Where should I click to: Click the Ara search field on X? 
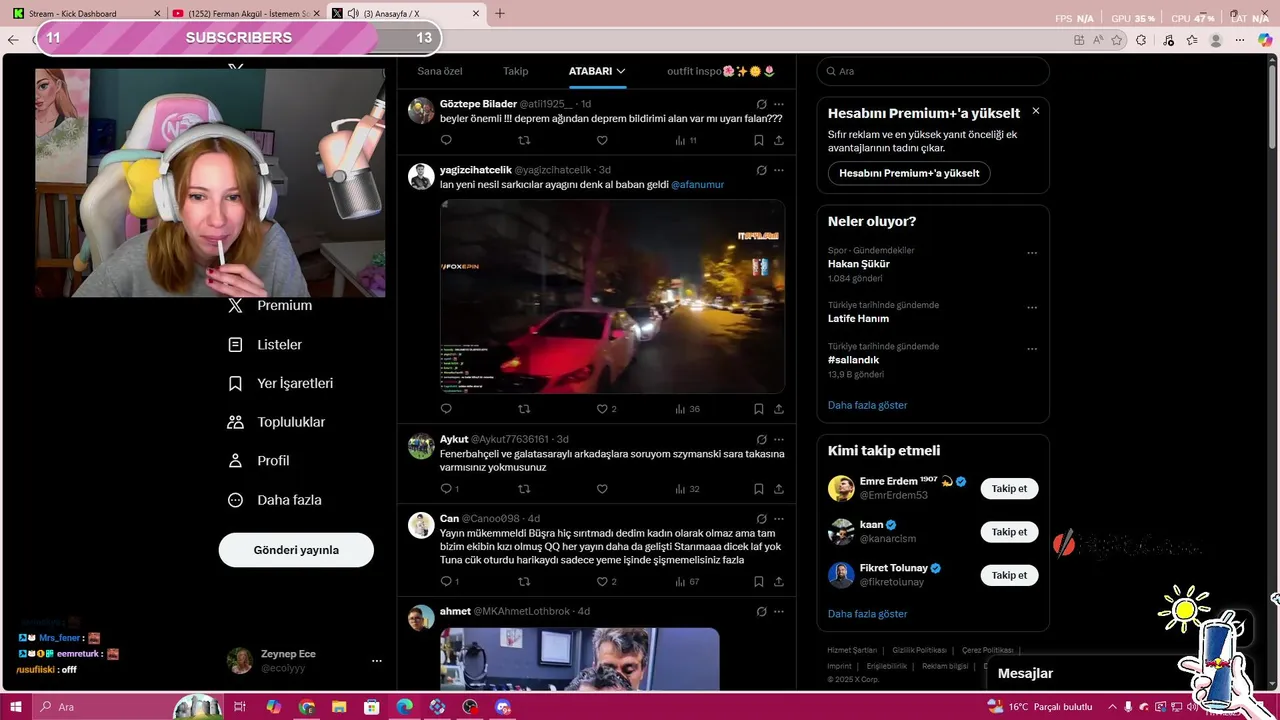pos(933,71)
